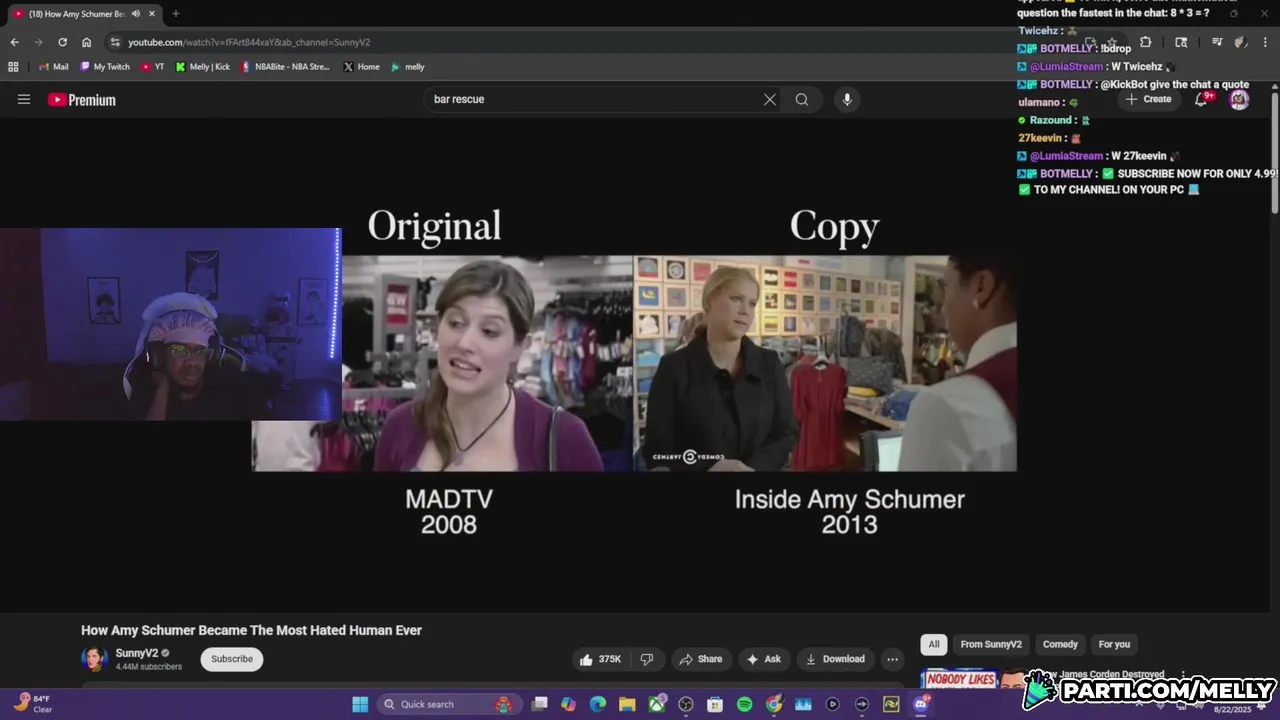The height and width of the screenshot is (720, 1280).
Task: Close the current browser tab
Action: point(153,14)
